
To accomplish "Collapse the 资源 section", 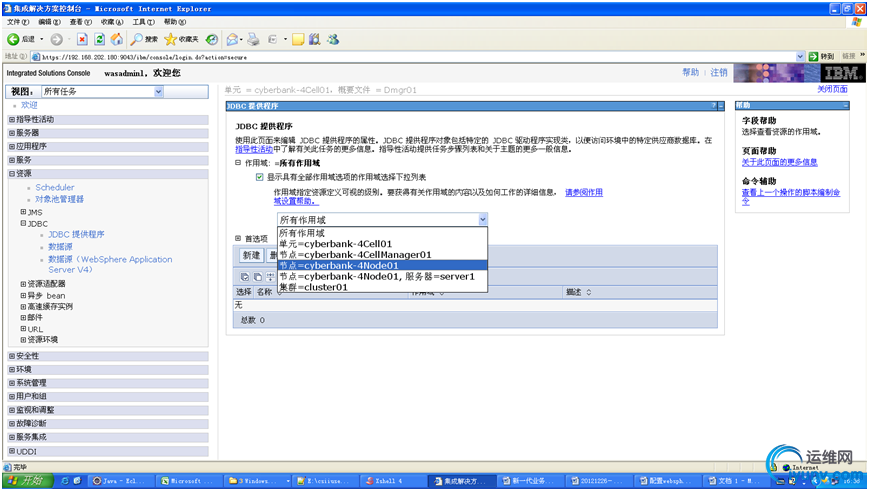I will coord(12,173).
